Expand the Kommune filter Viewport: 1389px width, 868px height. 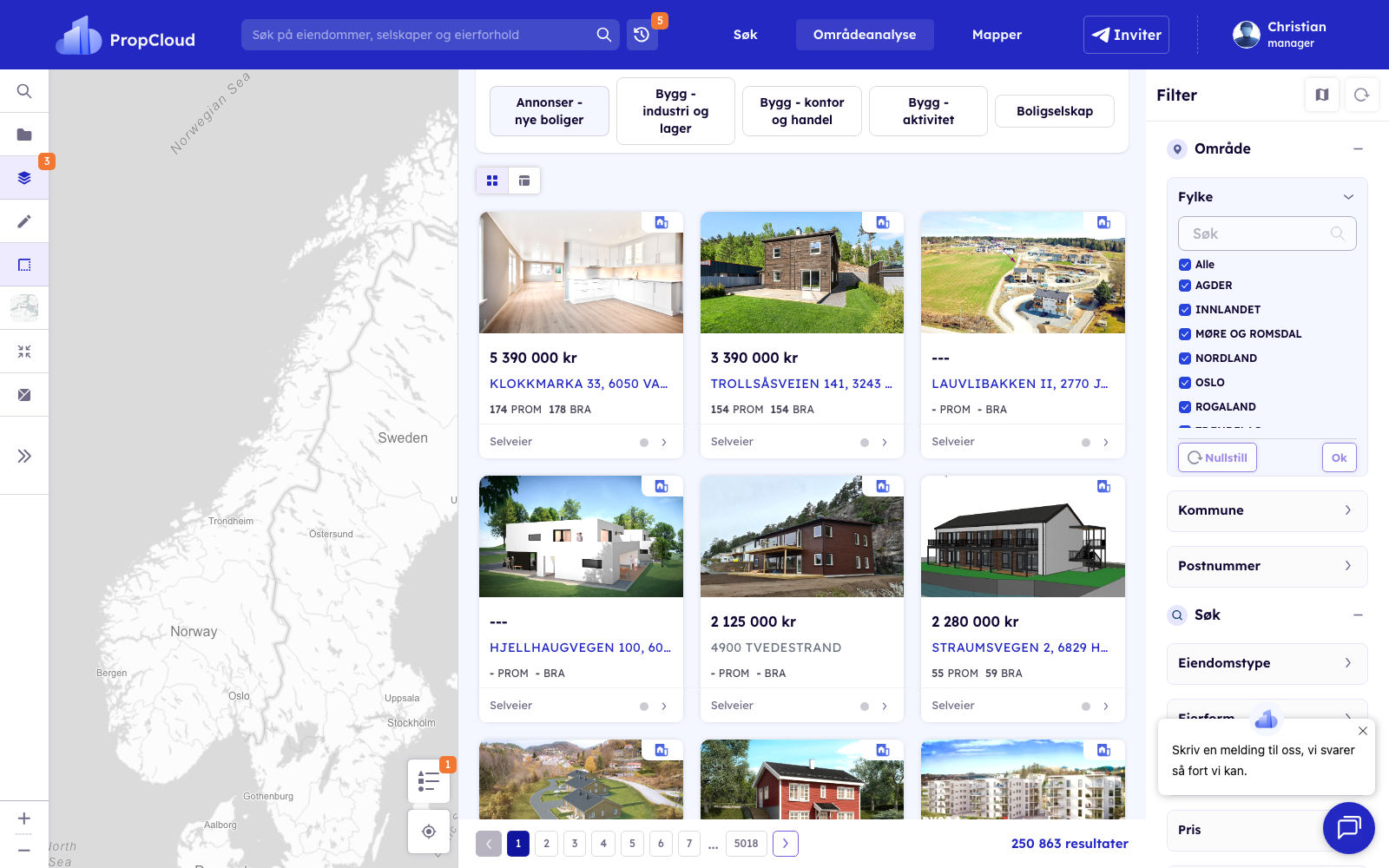coord(1267,510)
